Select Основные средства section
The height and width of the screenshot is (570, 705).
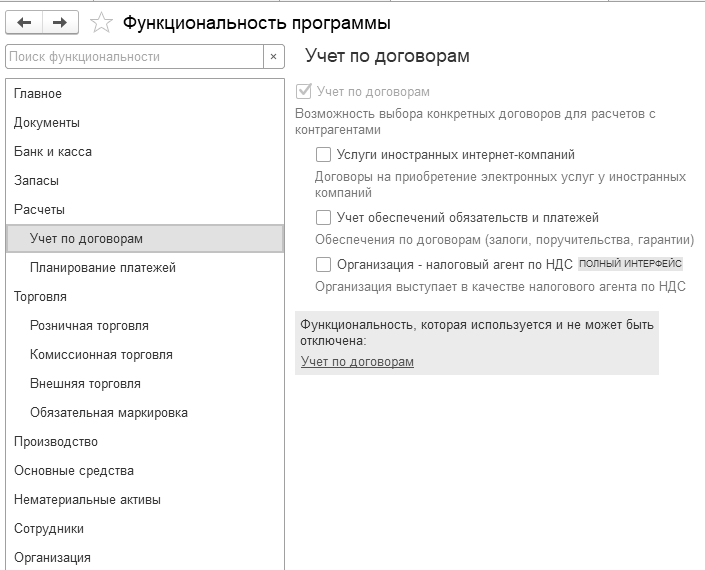click(x=74, y=471)
